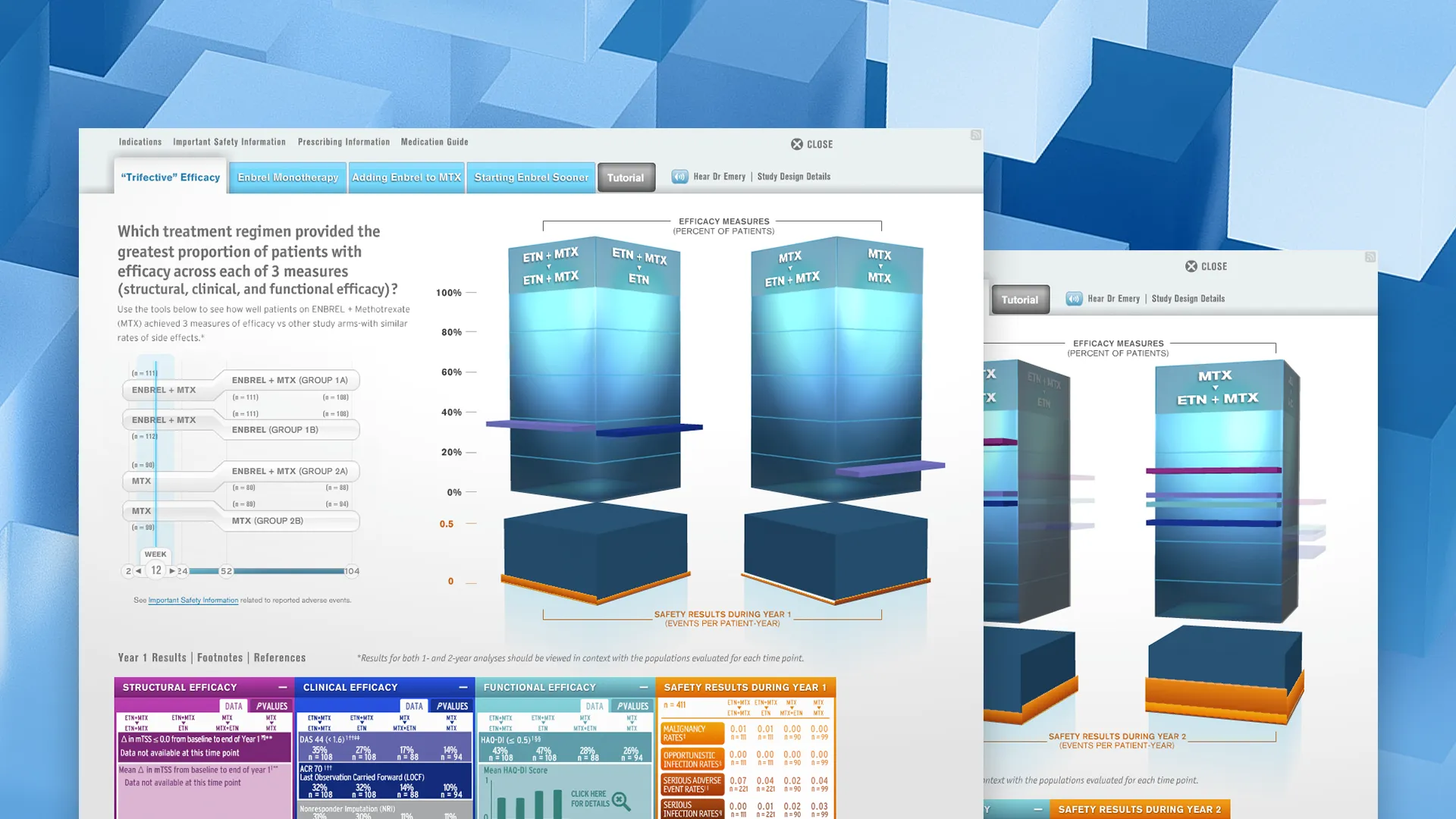Image resolution: width=1456 pixels, height=819 pixels.
Task: Open Important Safety Information link below slider
Action: pyautogui.click(x=193, y=601)
